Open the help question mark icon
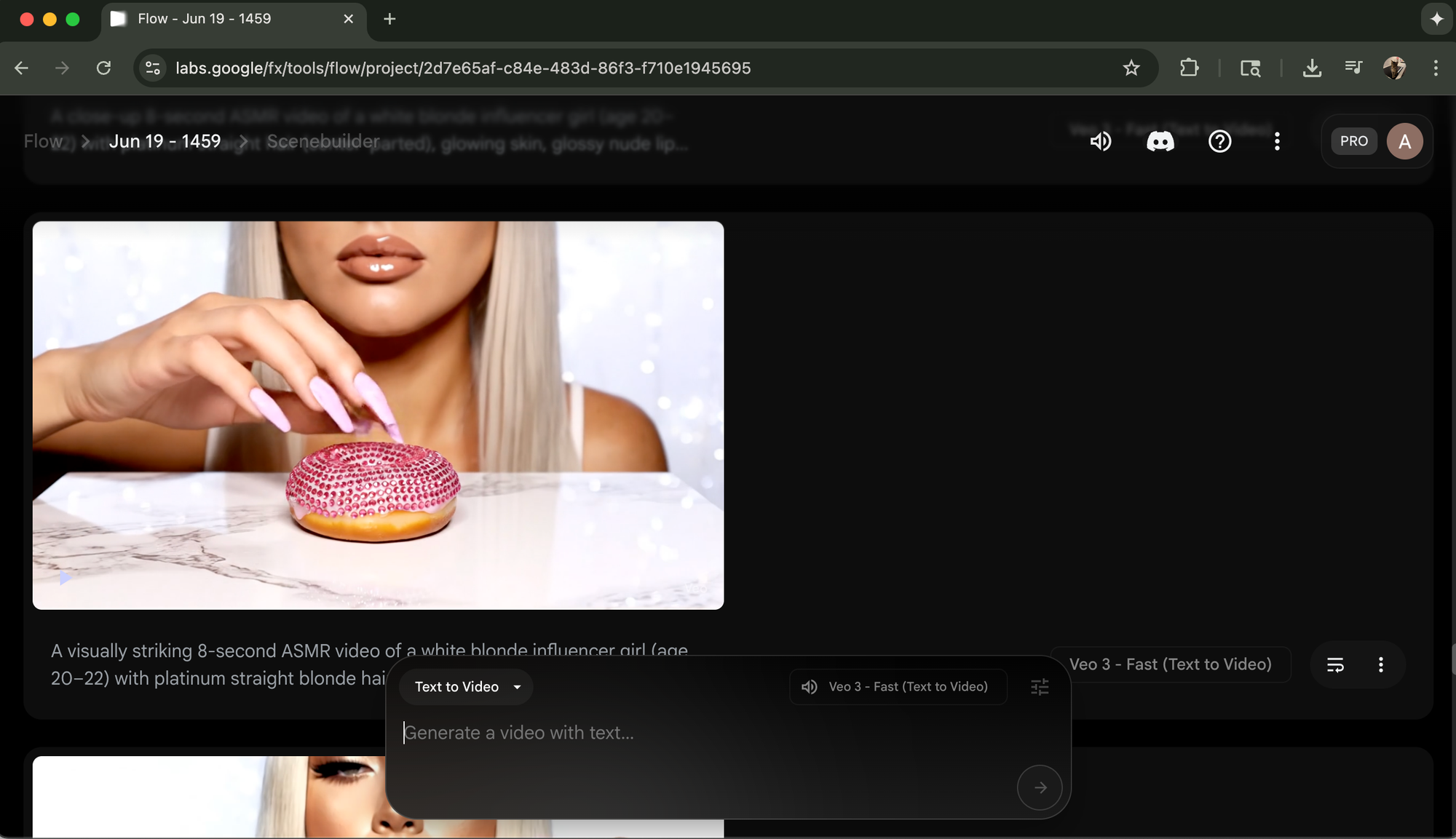Screen dimensions: 1456x839 tap(1220, 141)
